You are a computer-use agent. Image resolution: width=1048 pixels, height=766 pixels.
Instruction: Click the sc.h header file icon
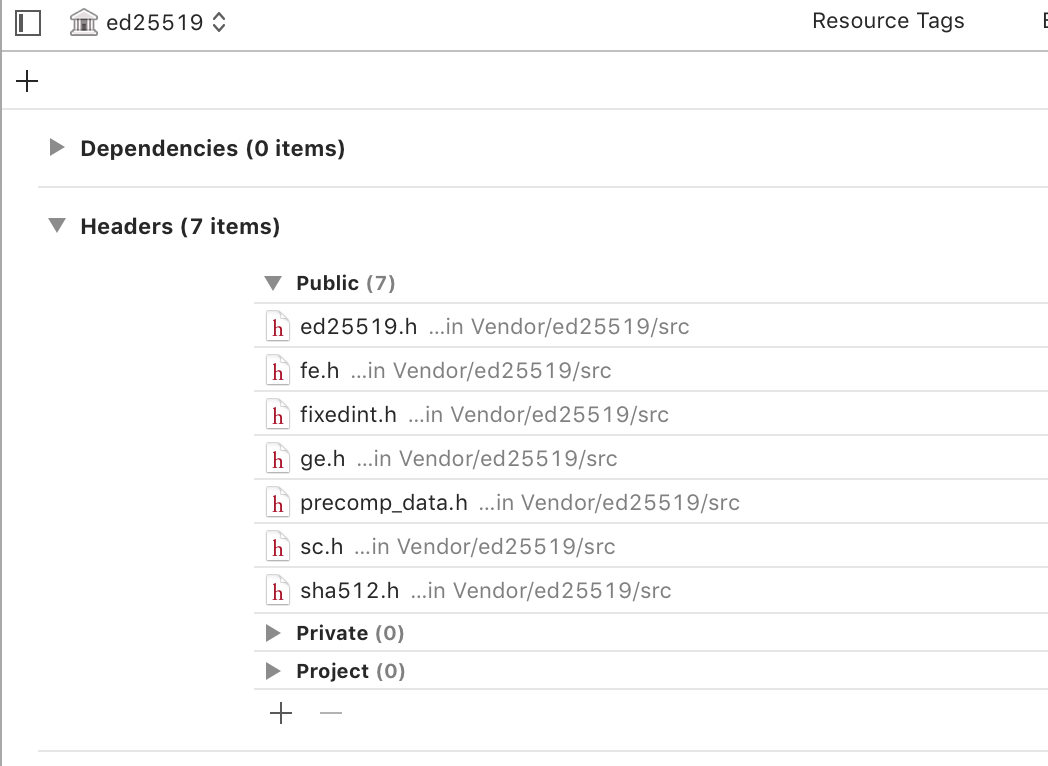[x=279, y=547]
